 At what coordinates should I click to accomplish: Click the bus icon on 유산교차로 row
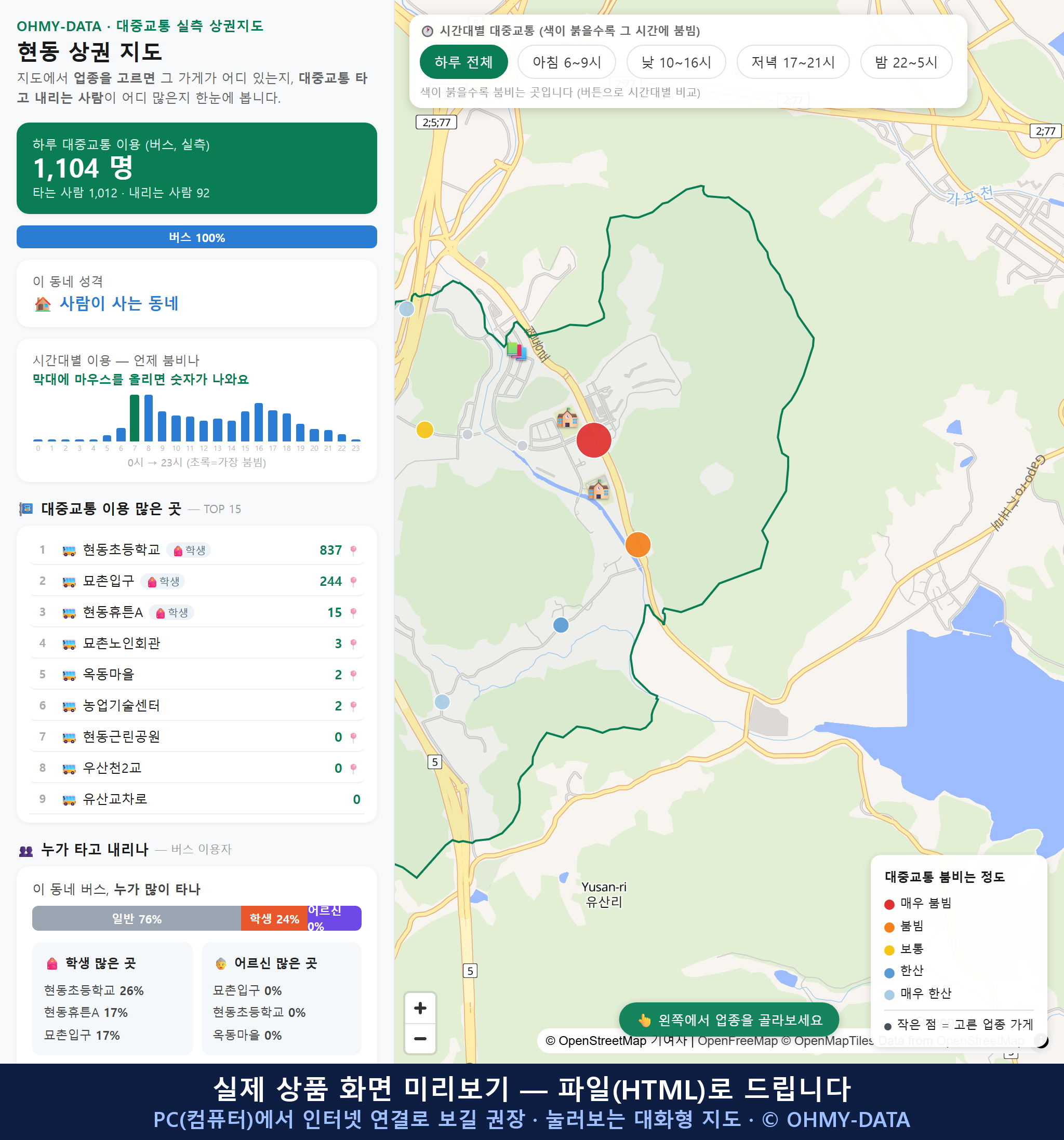[69, 799]
